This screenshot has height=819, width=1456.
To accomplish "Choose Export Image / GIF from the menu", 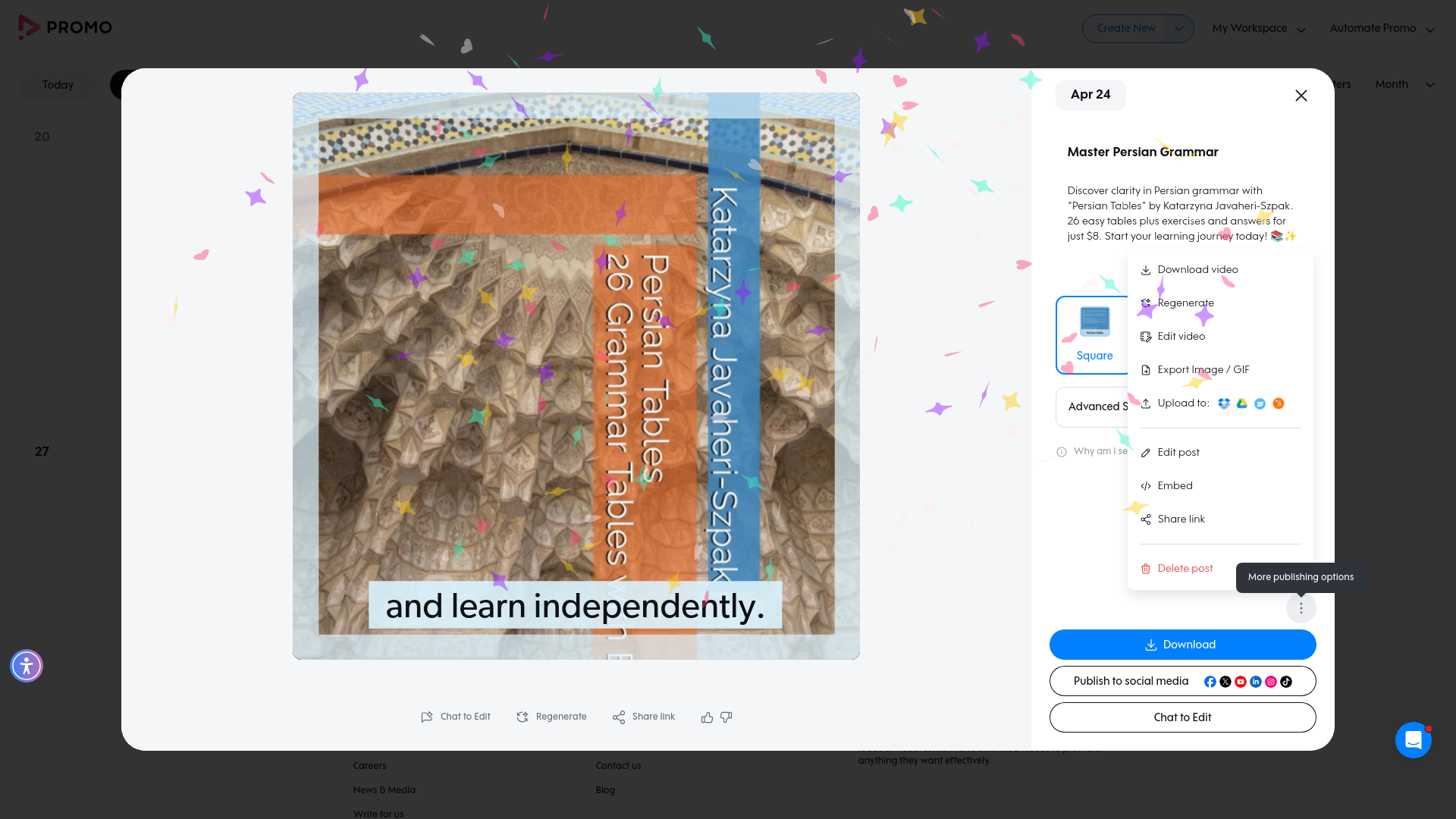I will [1203, 369].
